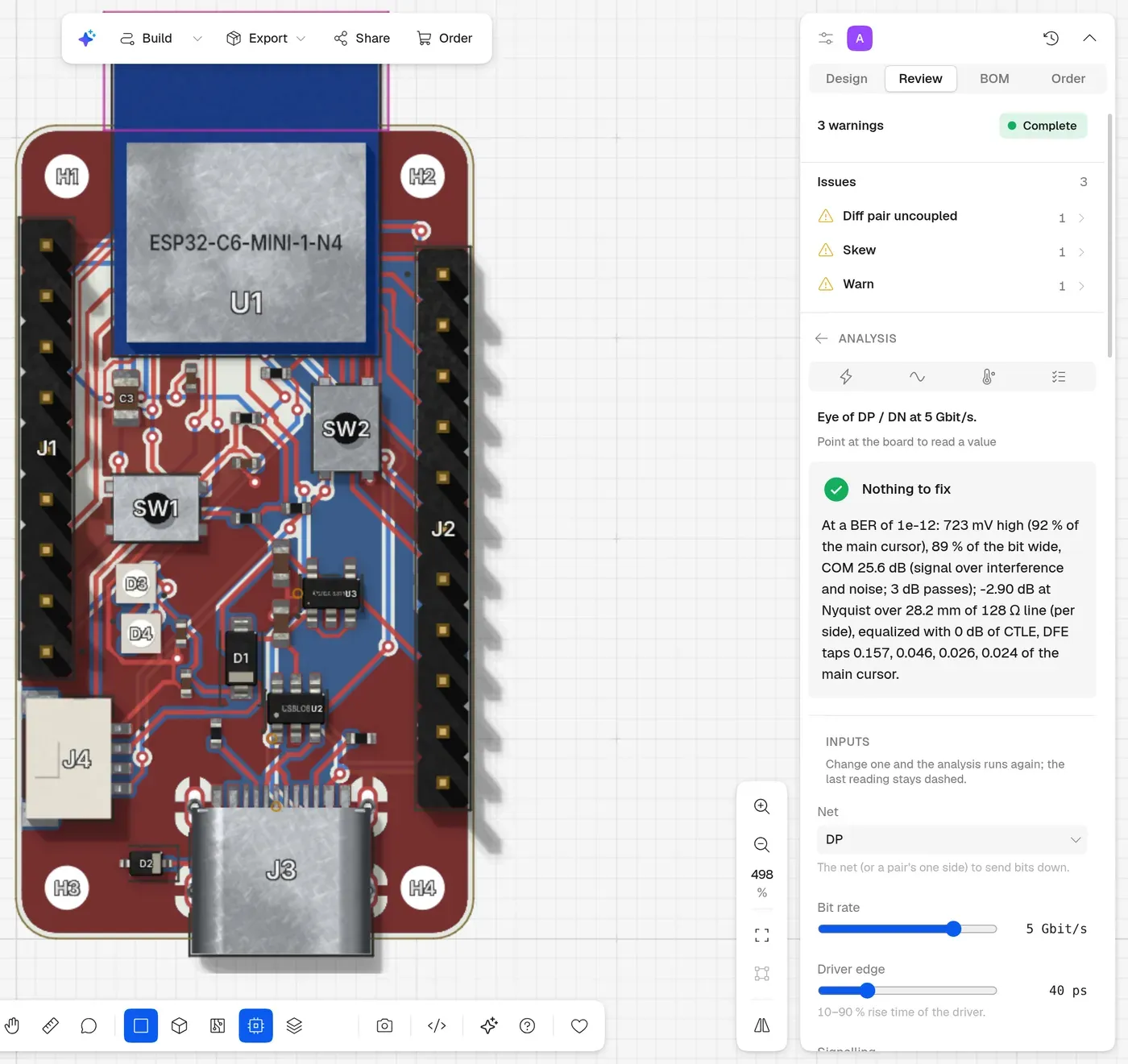Select the checklist analysis icon
Screen dimensions: 1128x1064
[1059, 376]
